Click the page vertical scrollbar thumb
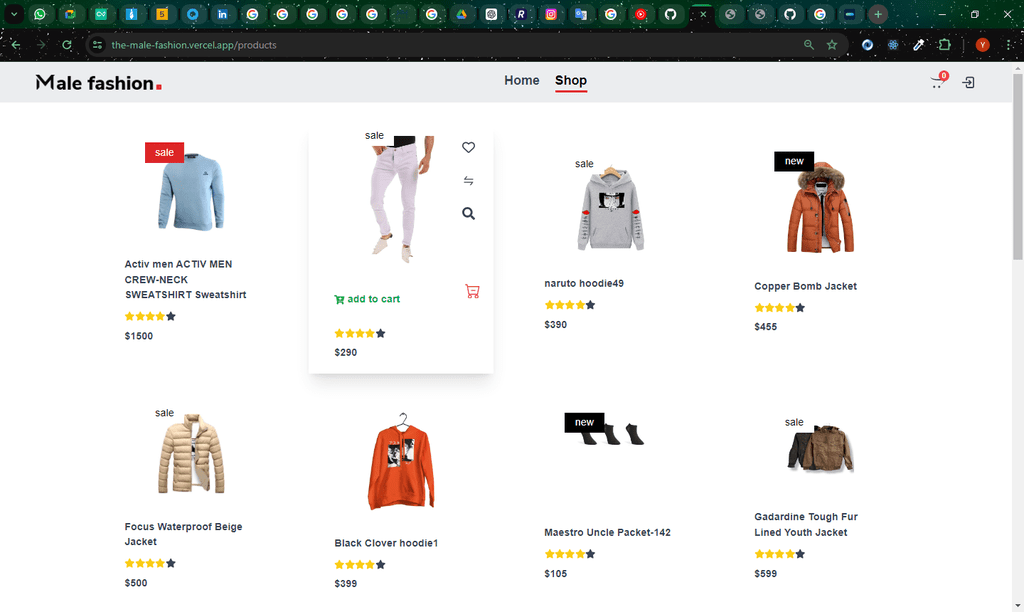The image size is (1024, 612). (x=1017, y=166)
